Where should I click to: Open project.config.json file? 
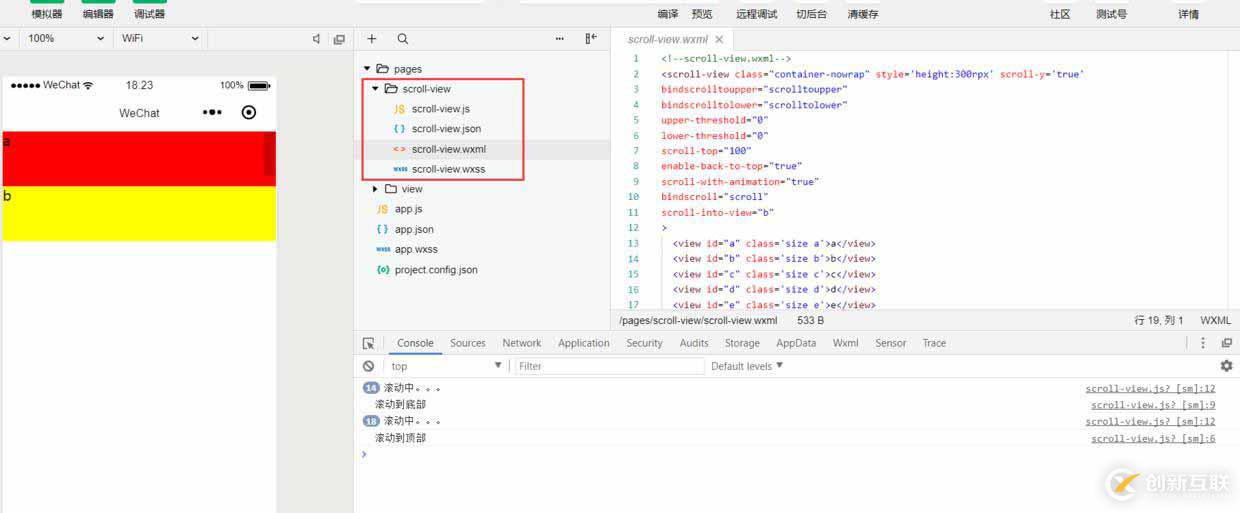pyautogui.click(x=436, y=269)
